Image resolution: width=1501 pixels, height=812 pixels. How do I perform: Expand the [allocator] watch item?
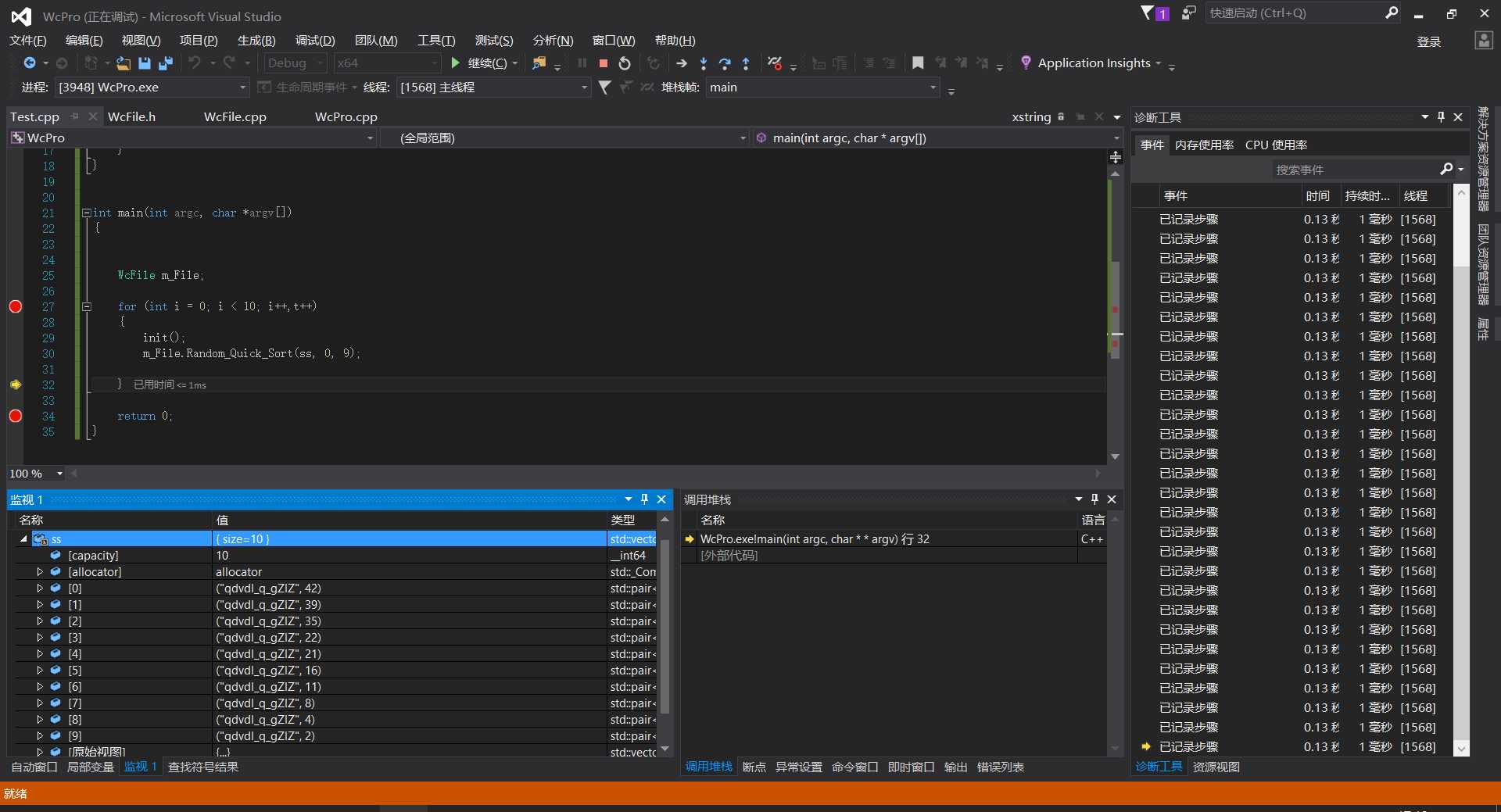point(40,572)
